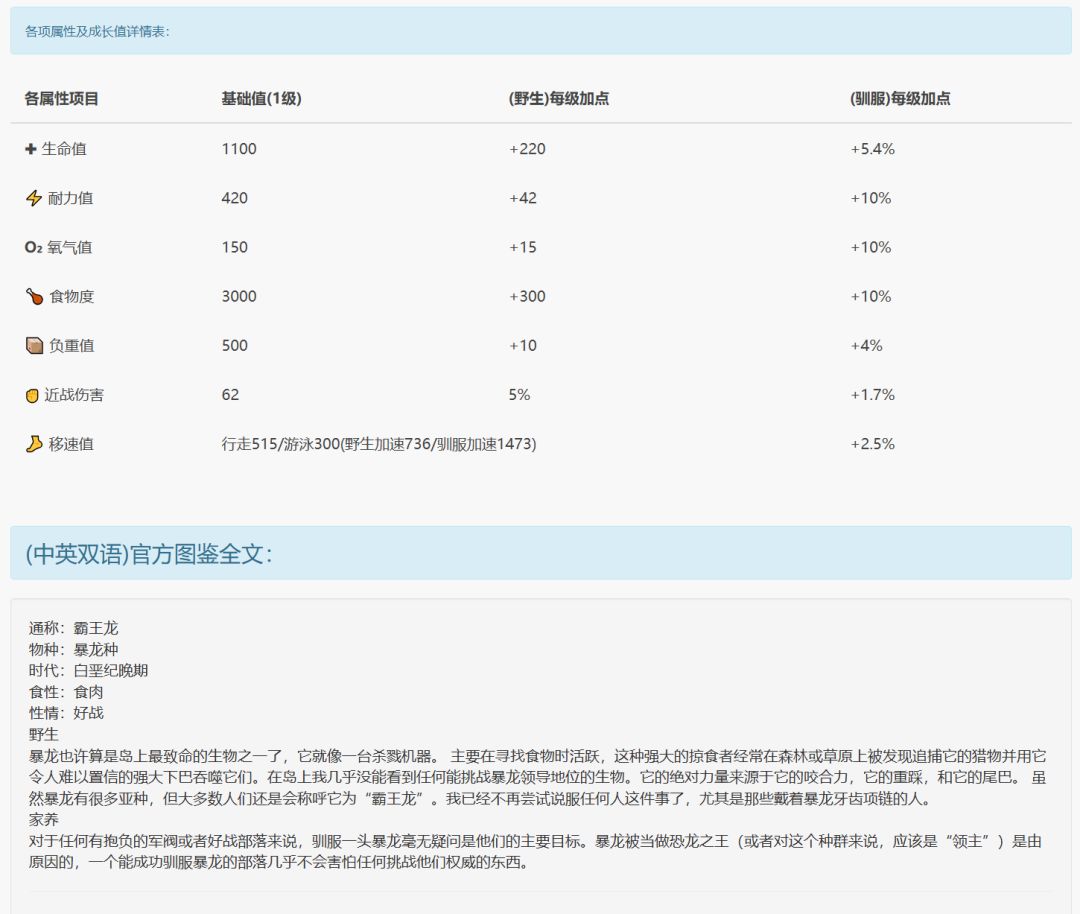Click wild stamina increment +42
The image size is (1080, 914).
[523, 198]
